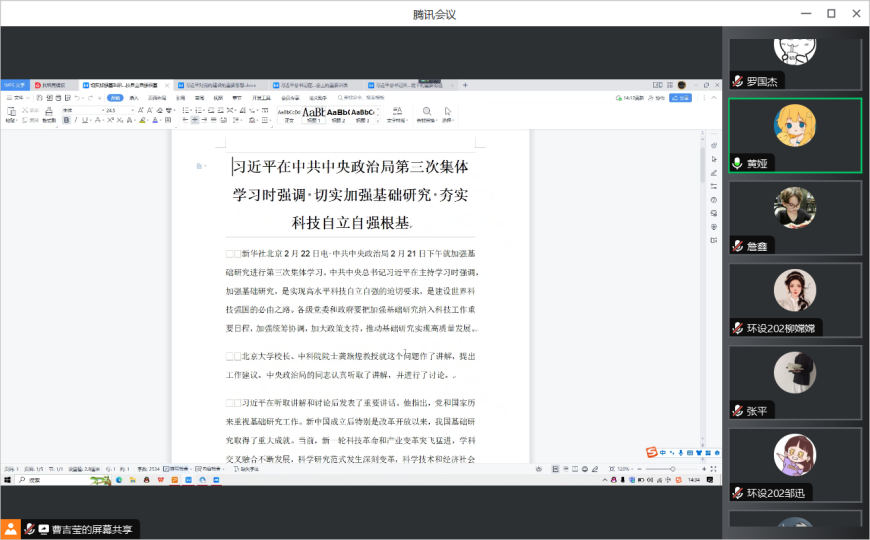Click the 查找替换 magnifier icon
Viewport: 870px width, 540px height.
[x=427, y=111]
